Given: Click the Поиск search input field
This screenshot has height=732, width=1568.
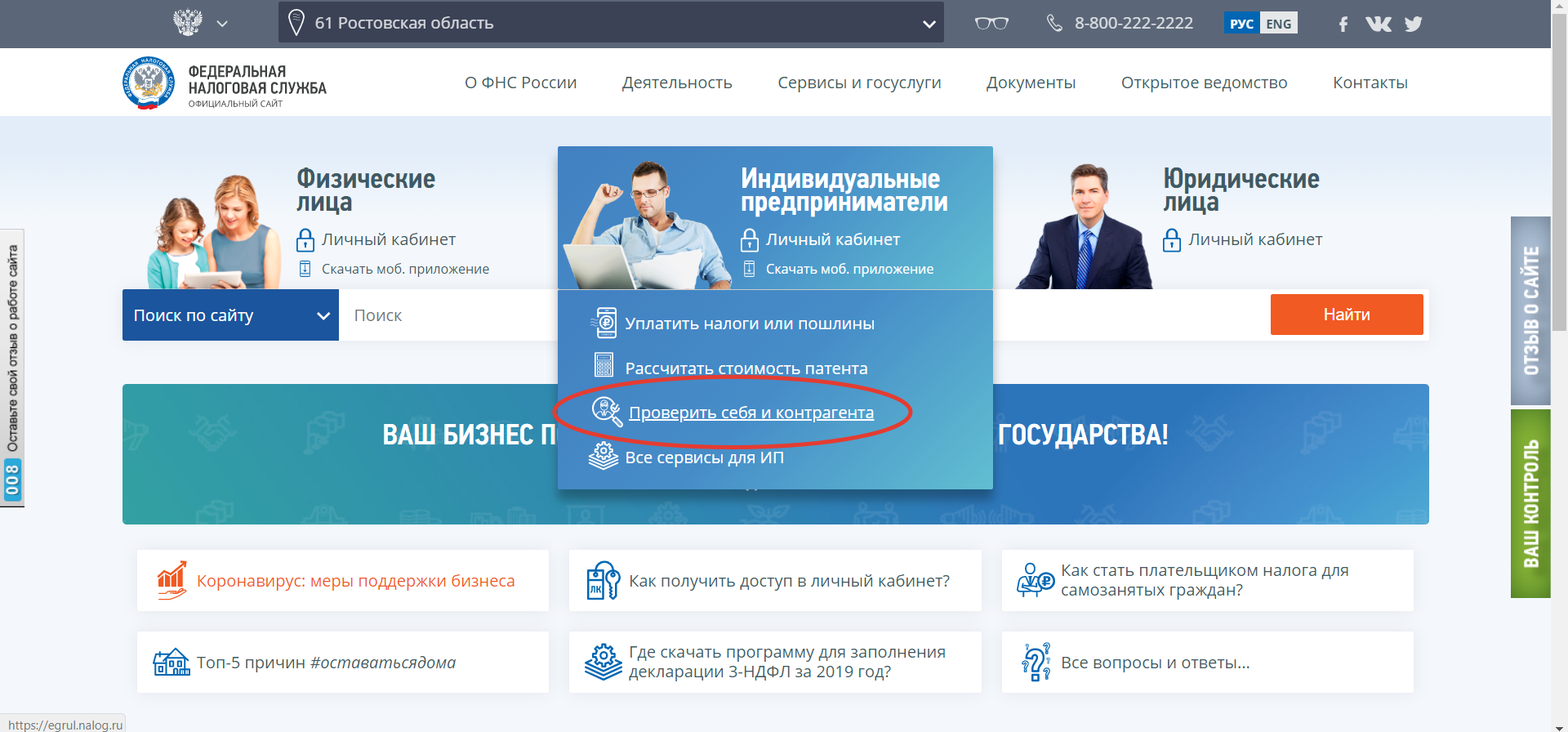Looking at the screenshot, I should (449, 315).
